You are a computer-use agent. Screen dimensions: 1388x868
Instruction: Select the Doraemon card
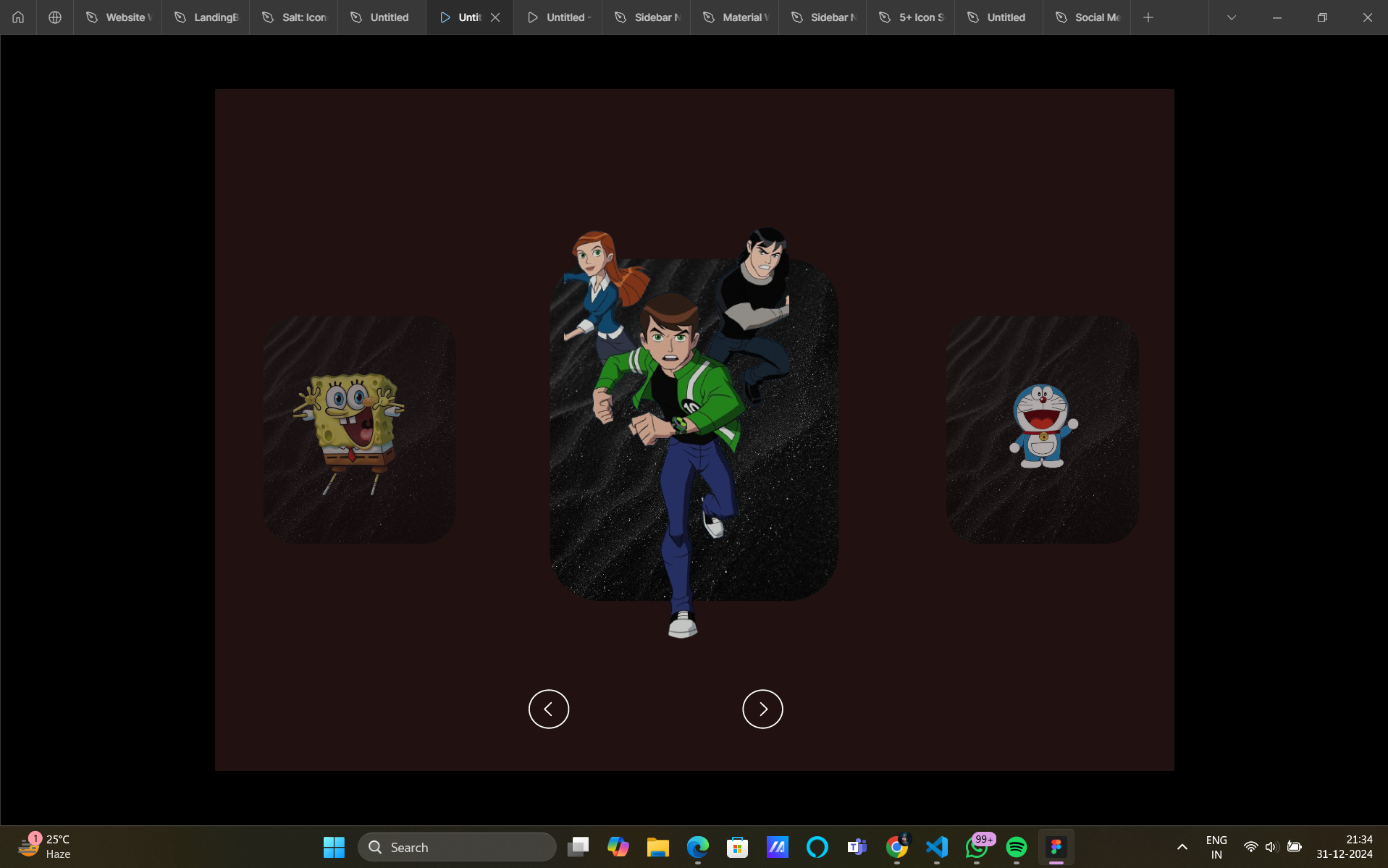pyautogui.click(x=1043, y=429)
